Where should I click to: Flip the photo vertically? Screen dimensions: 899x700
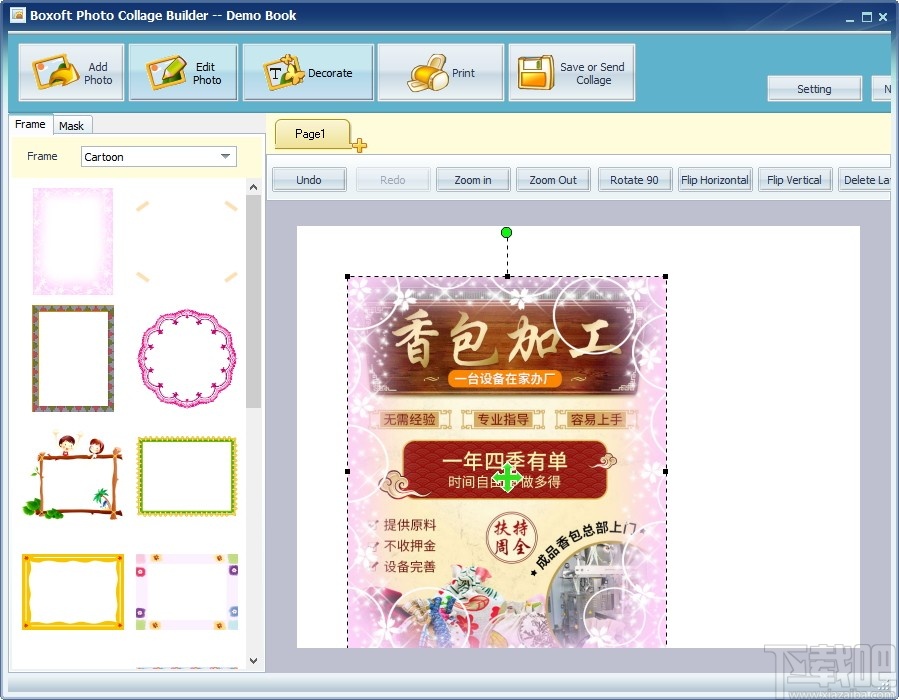point(794,179)
